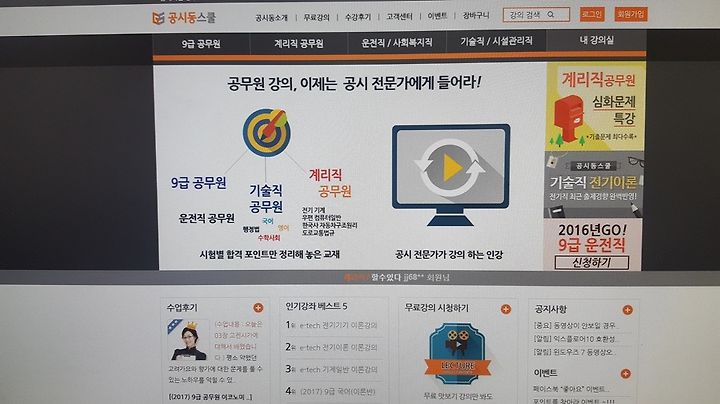Open notice 익스플로어10 호환성
This screenshot has height=404, width=720.
pyautogui.click(x=574, y=339)
